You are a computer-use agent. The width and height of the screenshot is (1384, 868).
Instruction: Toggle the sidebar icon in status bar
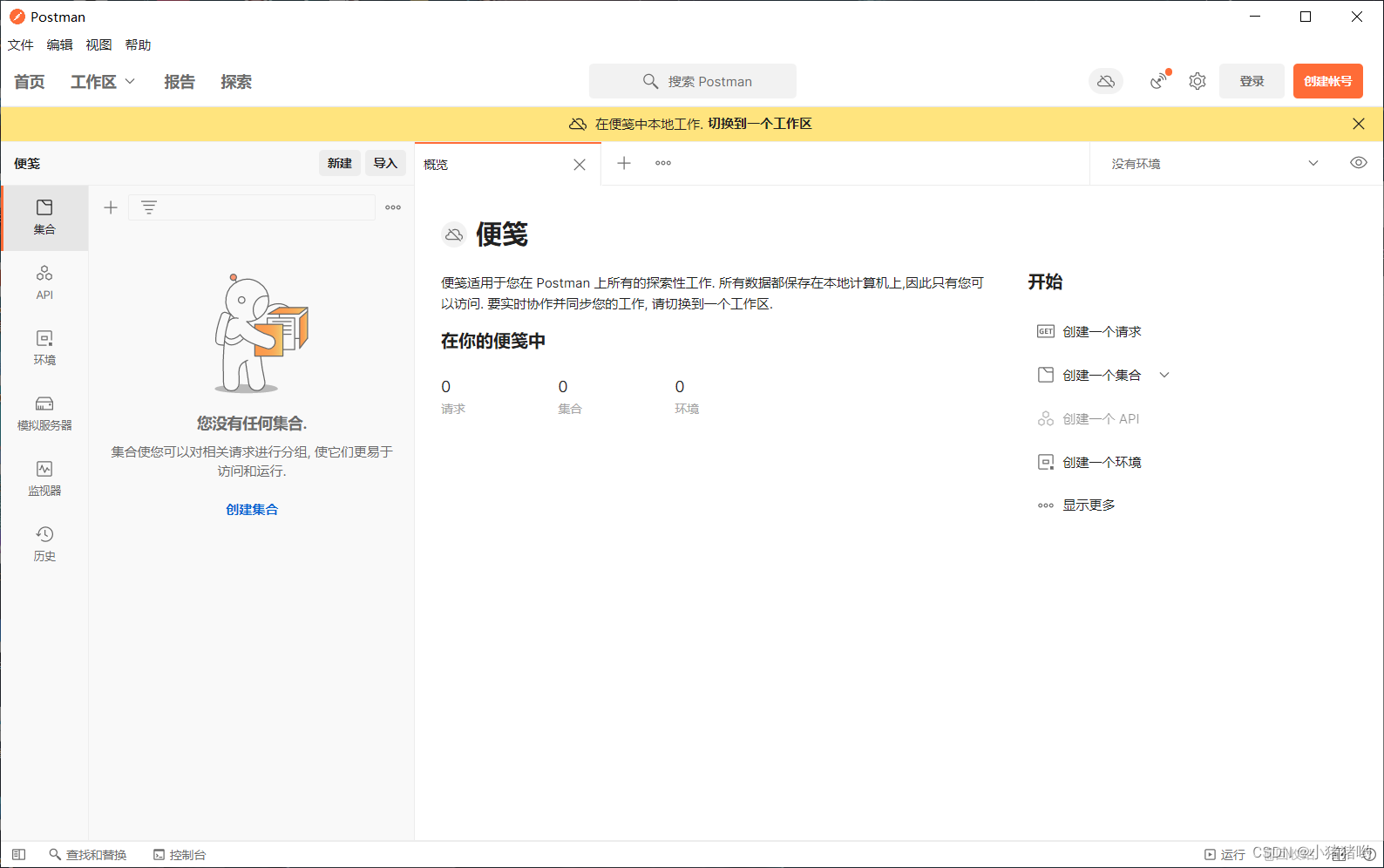pyautogui.click(x=19, y=855)
